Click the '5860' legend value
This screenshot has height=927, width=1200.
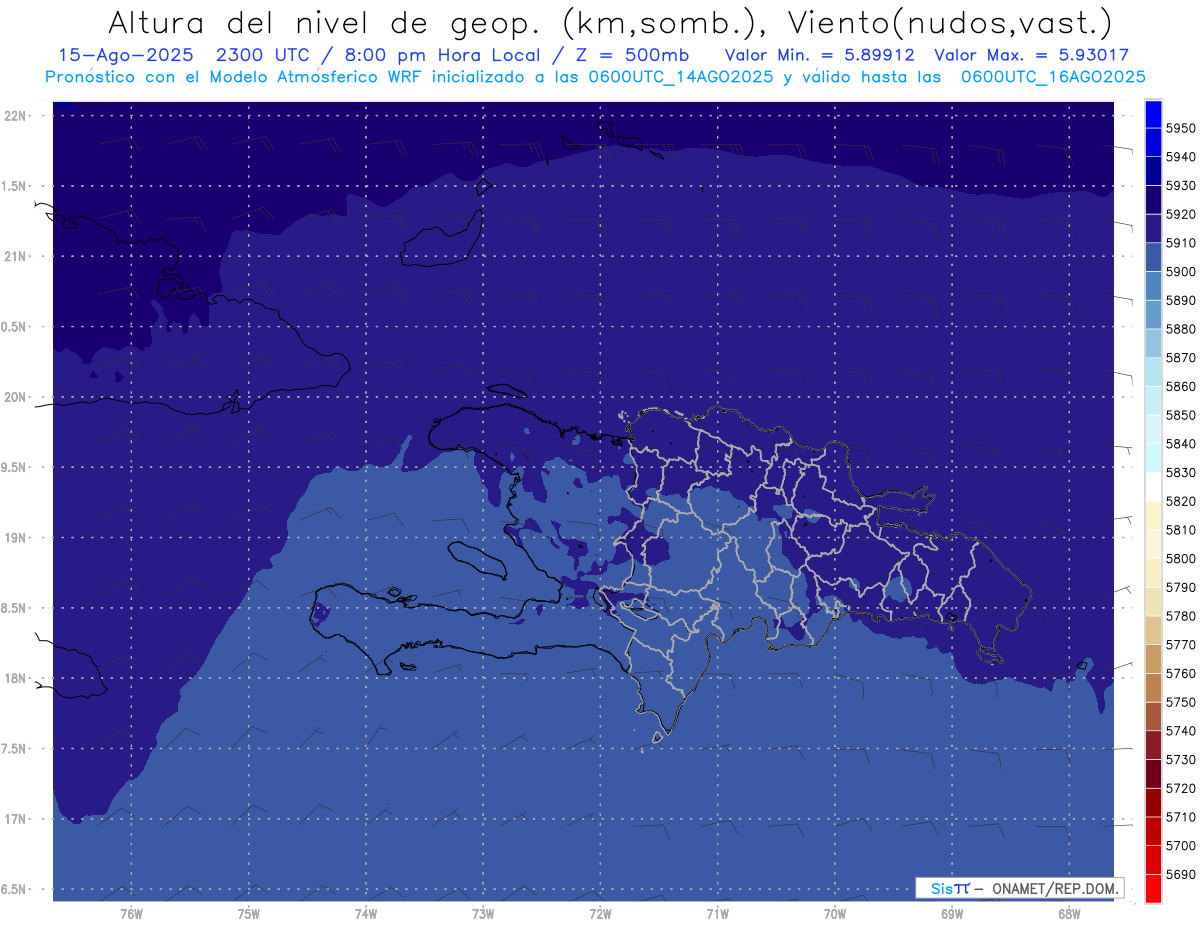1179,386
